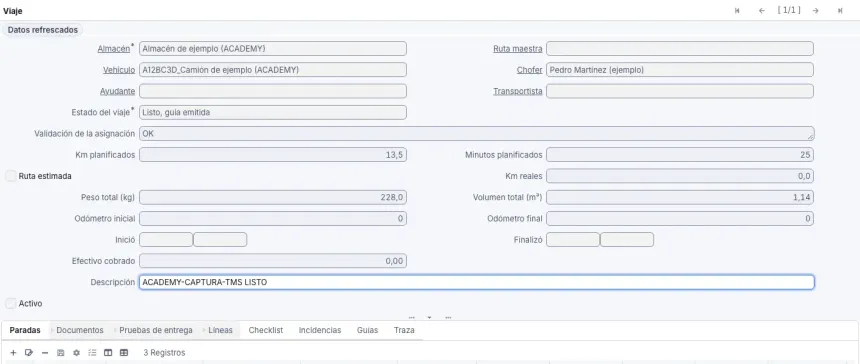The image size is (860, 364).
Task: Click the checklist filter icon in grid toolbar
Action: click(x=92, y=352)
